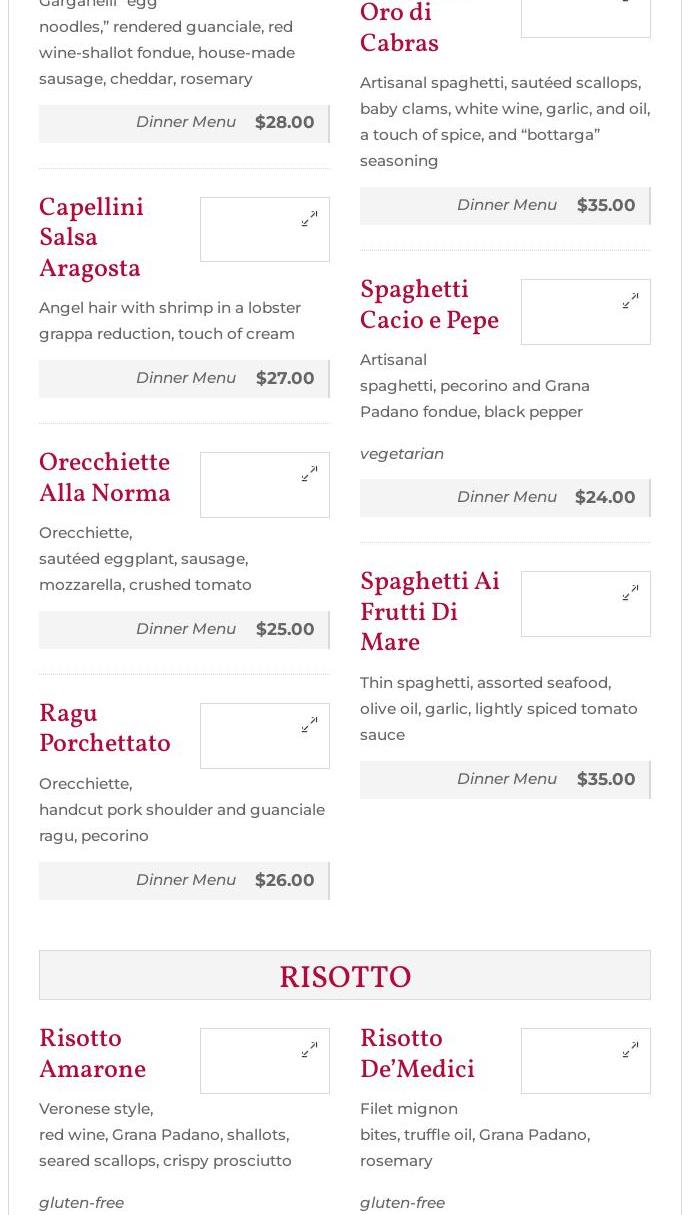Open the Spaghetti Cacio e Pepe title
Image resolution: width=690 pixels, height=1215 pixels.
tap(429, 305)
